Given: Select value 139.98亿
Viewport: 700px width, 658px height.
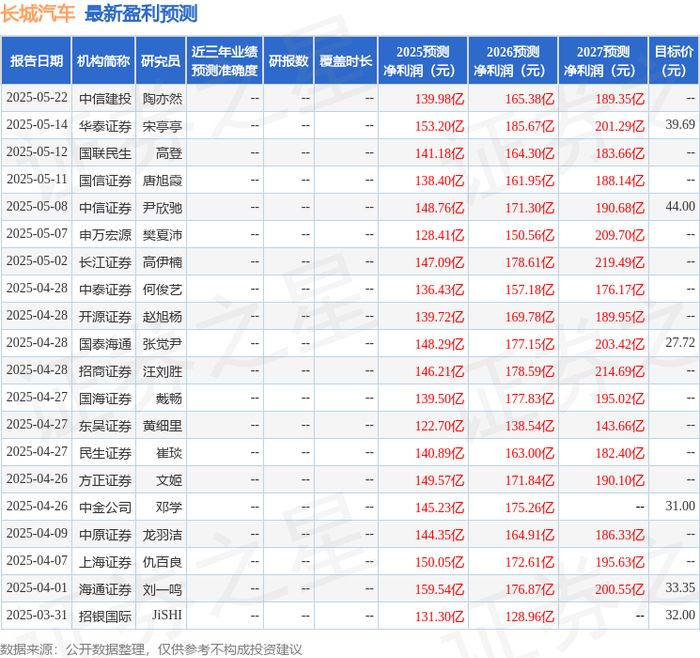Looking at the screenshot, I should [x=439, y=99].
